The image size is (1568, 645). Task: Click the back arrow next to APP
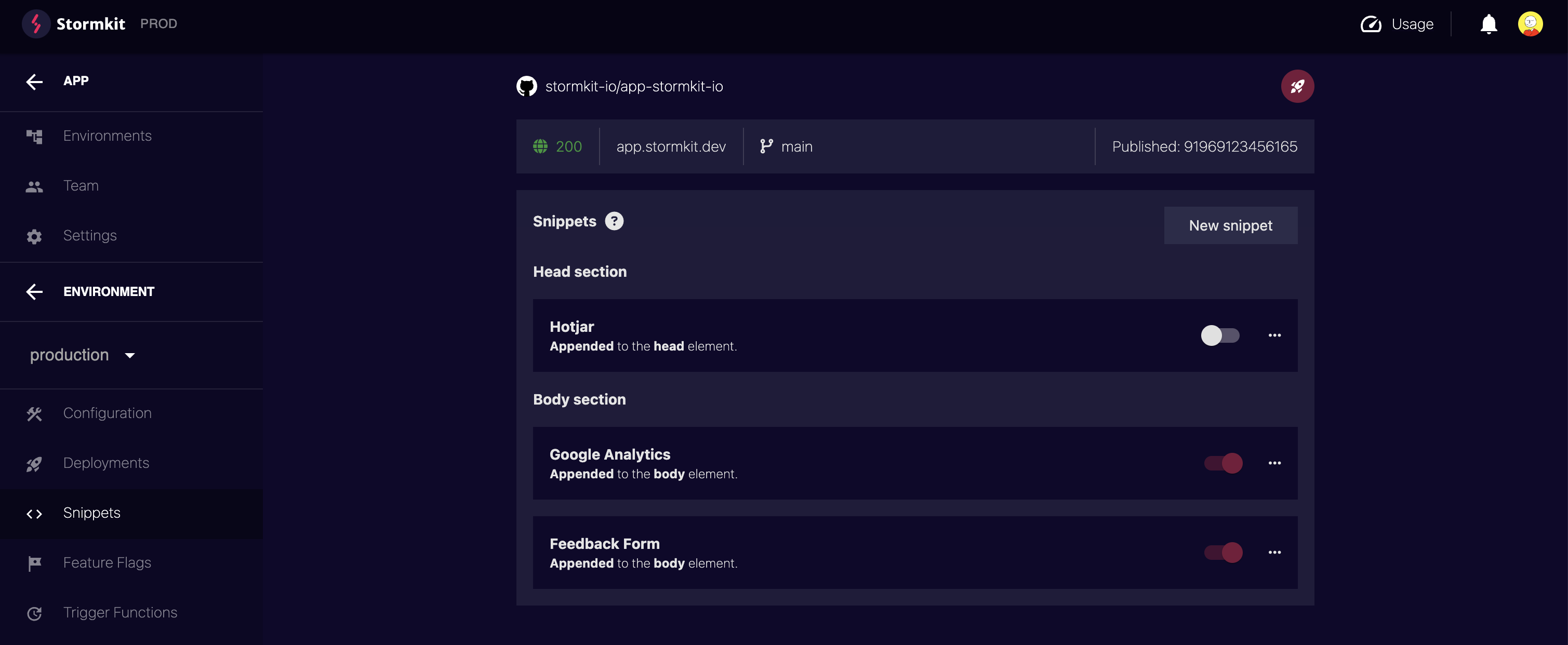35,81
